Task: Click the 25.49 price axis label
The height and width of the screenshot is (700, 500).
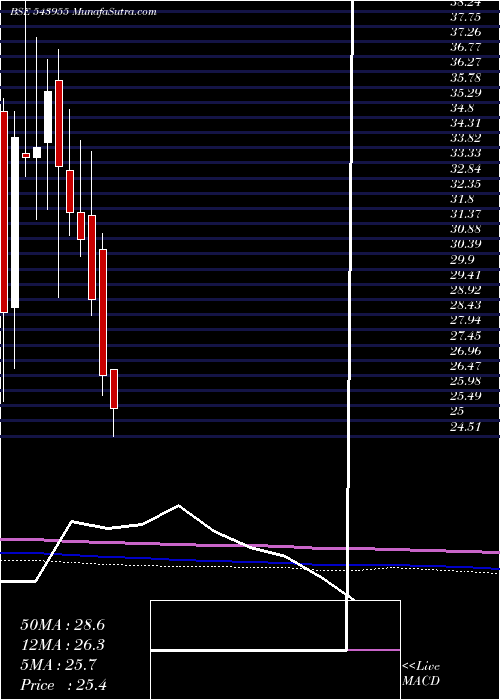Action: coord(465,396)
